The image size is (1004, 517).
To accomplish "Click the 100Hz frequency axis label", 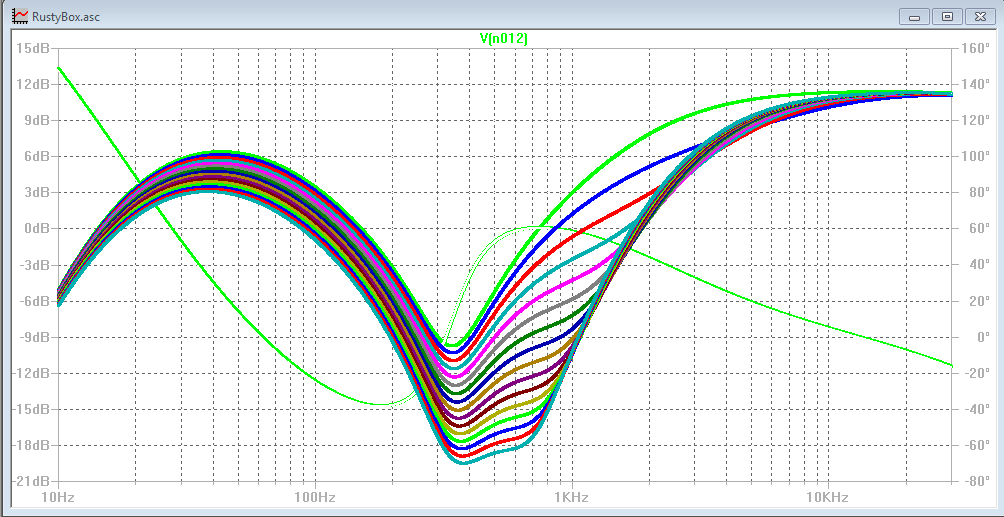I will click(314, 497).
